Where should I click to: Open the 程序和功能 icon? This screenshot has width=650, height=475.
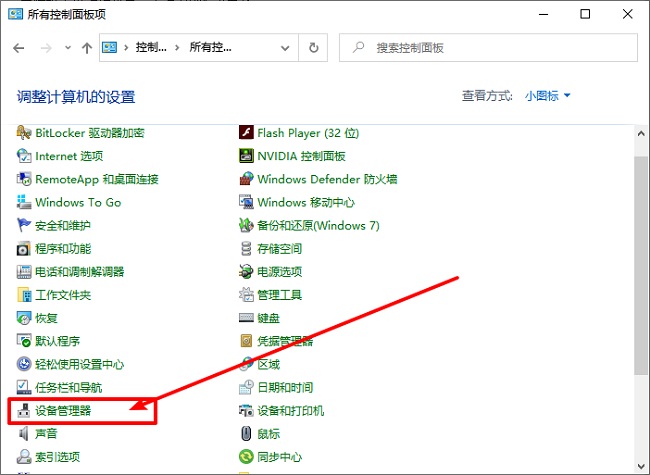click(24, 249)
